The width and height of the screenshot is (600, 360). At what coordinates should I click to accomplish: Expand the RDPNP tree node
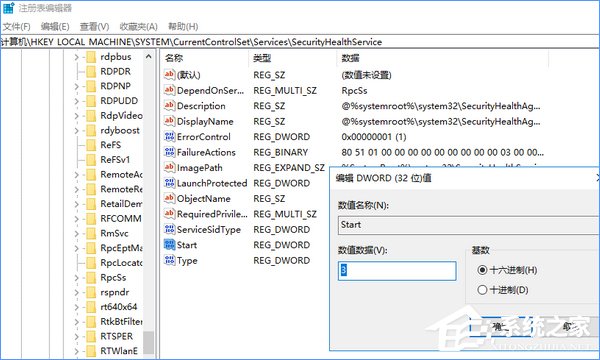coord(76,86)
